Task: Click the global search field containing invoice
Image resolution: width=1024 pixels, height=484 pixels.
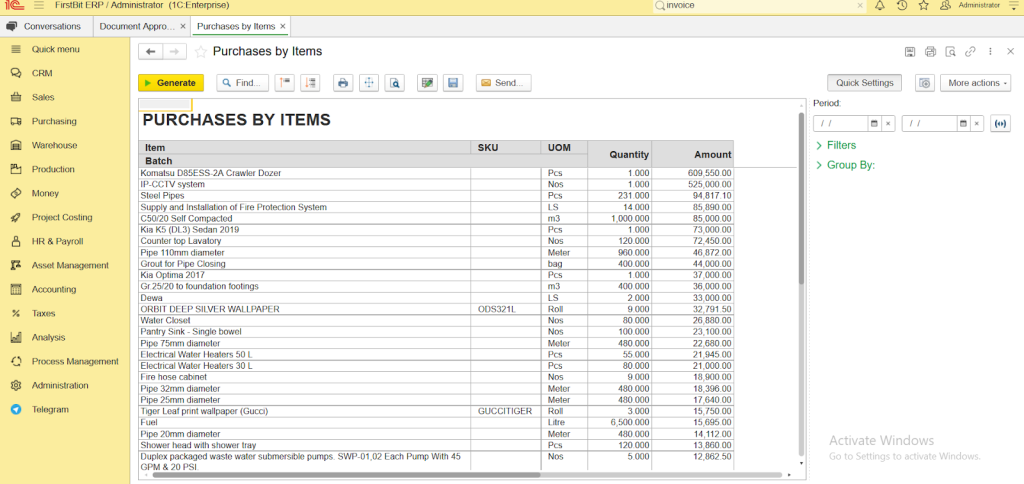Action: [x=758, y=5]
